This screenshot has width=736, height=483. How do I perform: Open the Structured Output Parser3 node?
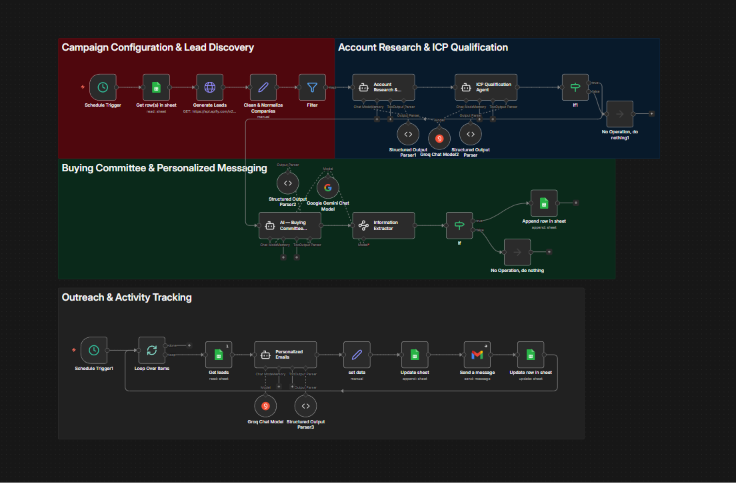pyautogui.click(x=306, y=406)
